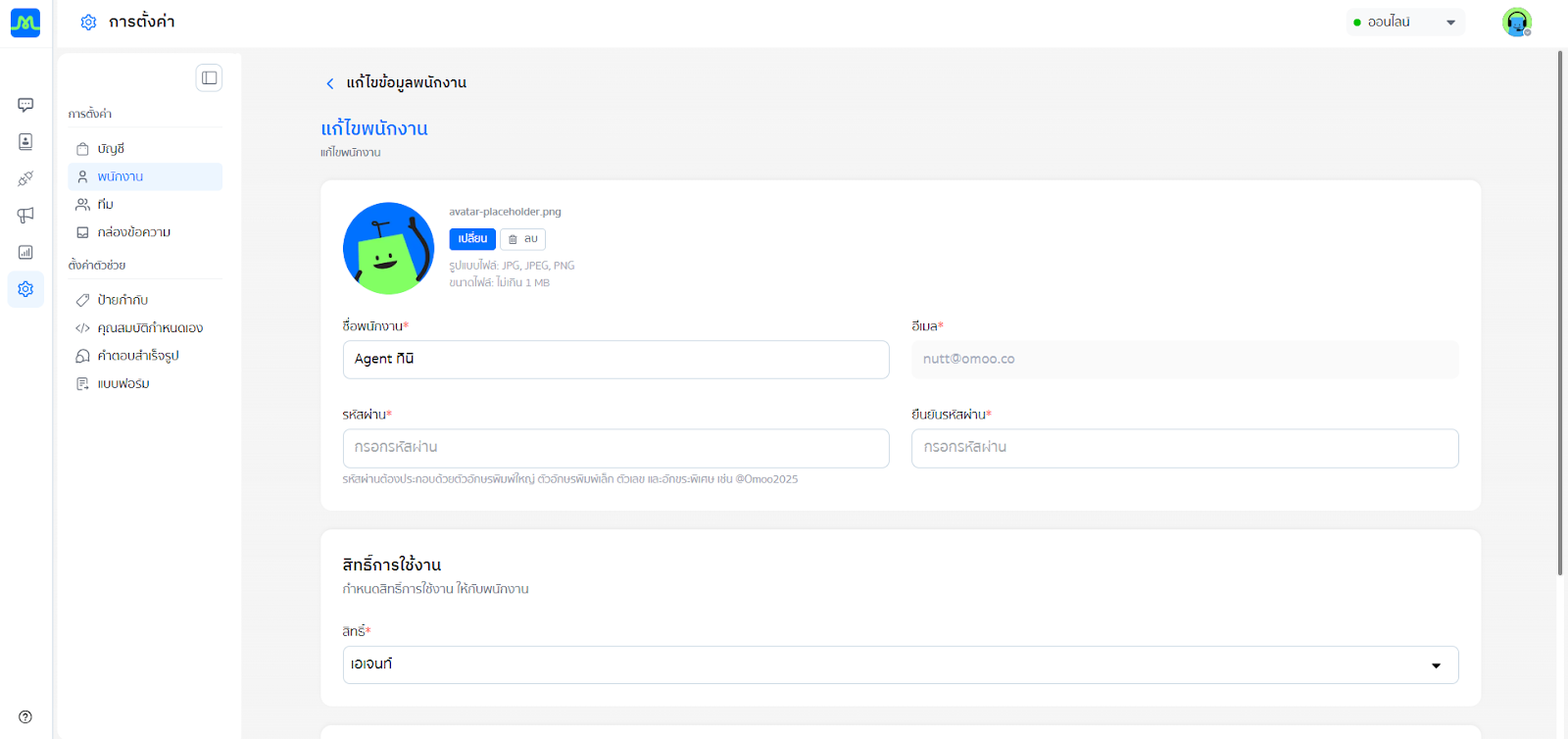Viewport: 1568px width, 739px height.
Task: Click the ขนาดไฟล์ 1 MB limit text
Action: tap(499, 282)
